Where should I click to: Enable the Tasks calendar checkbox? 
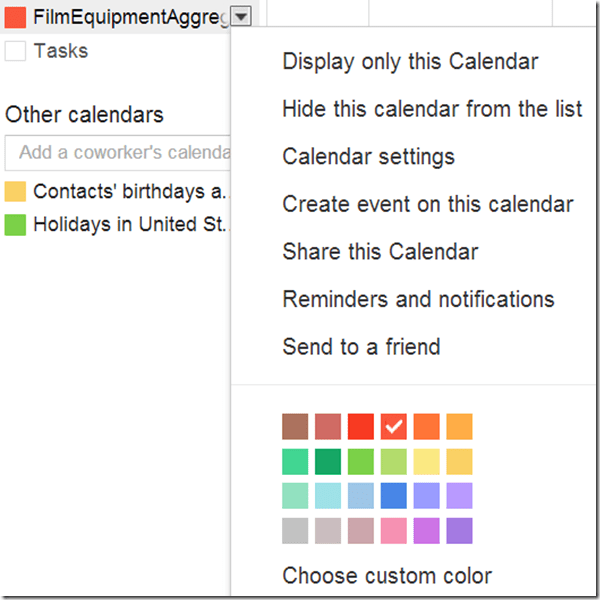point(15,51)
